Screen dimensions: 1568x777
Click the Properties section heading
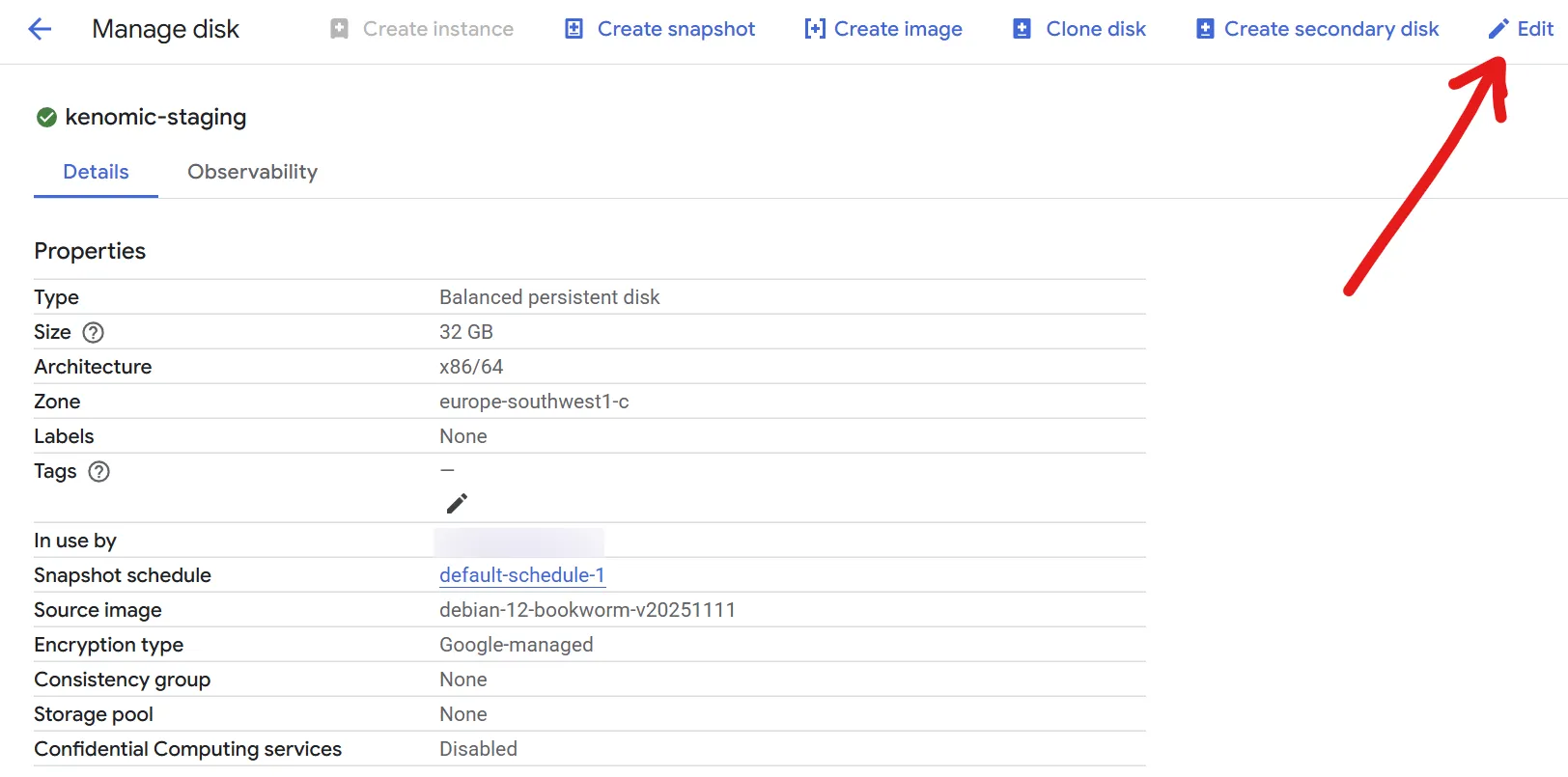point(90,251)
